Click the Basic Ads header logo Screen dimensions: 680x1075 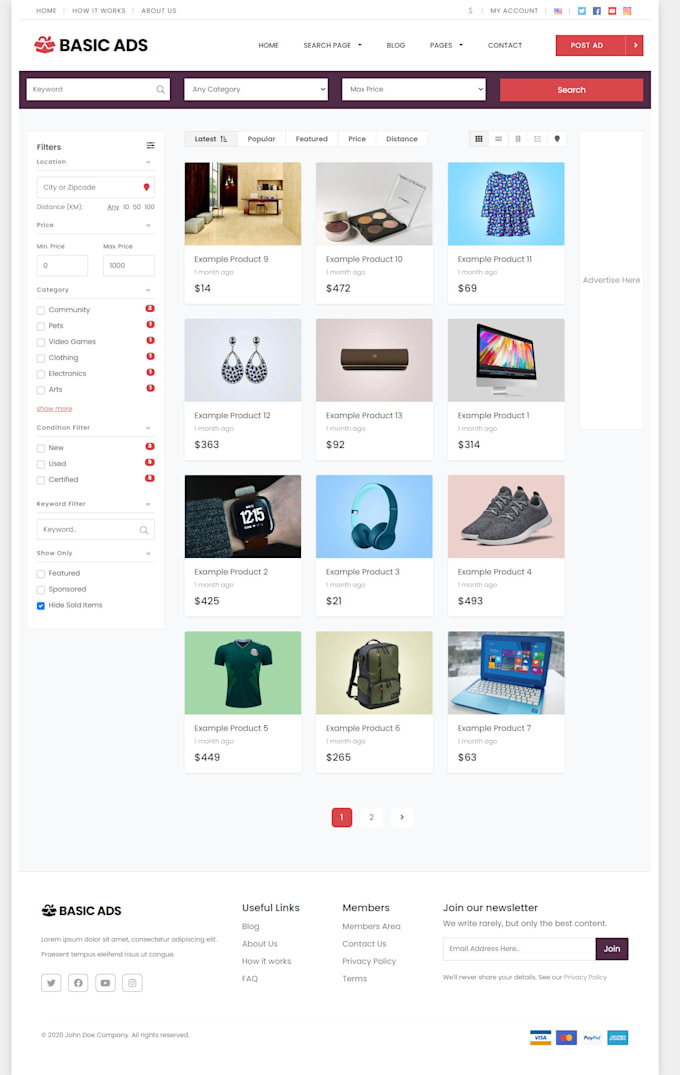[x=91, y=45]
